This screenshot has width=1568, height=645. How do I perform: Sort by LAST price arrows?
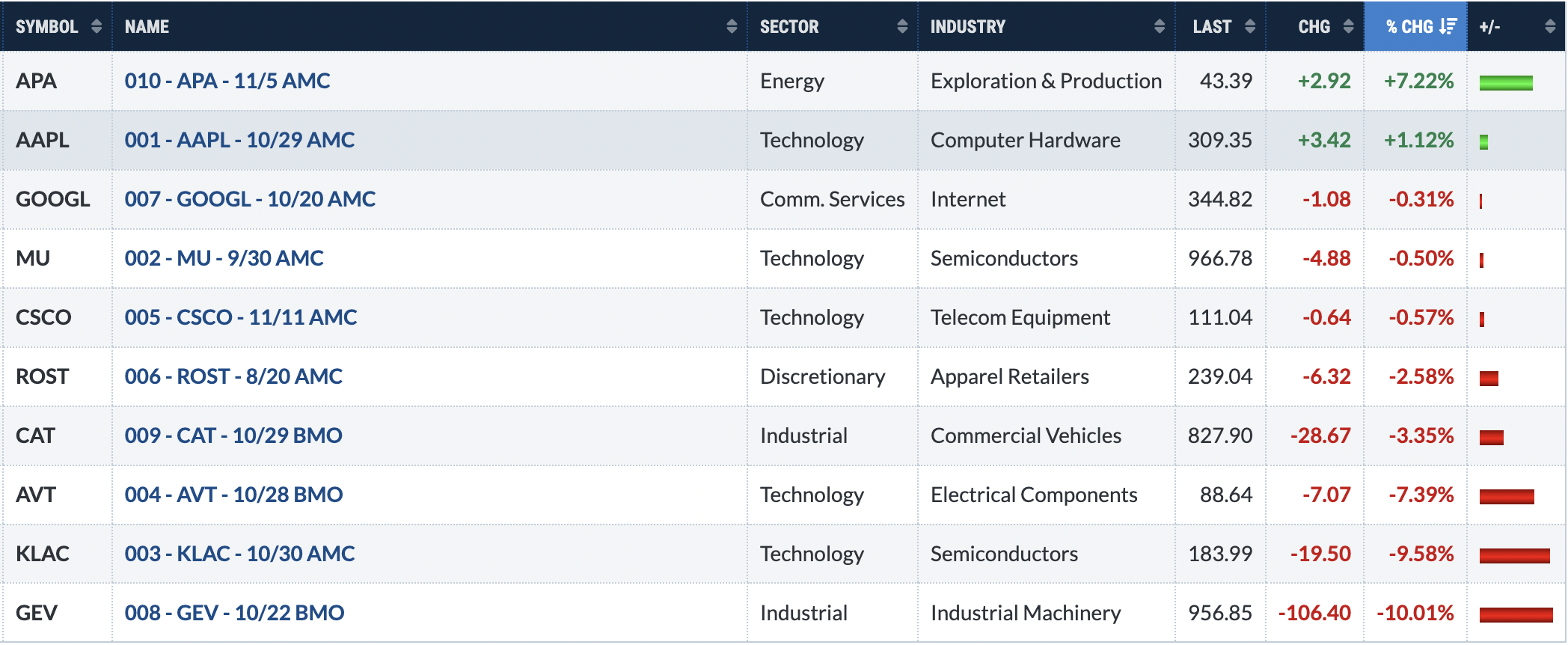click(x=1250, y=27)
